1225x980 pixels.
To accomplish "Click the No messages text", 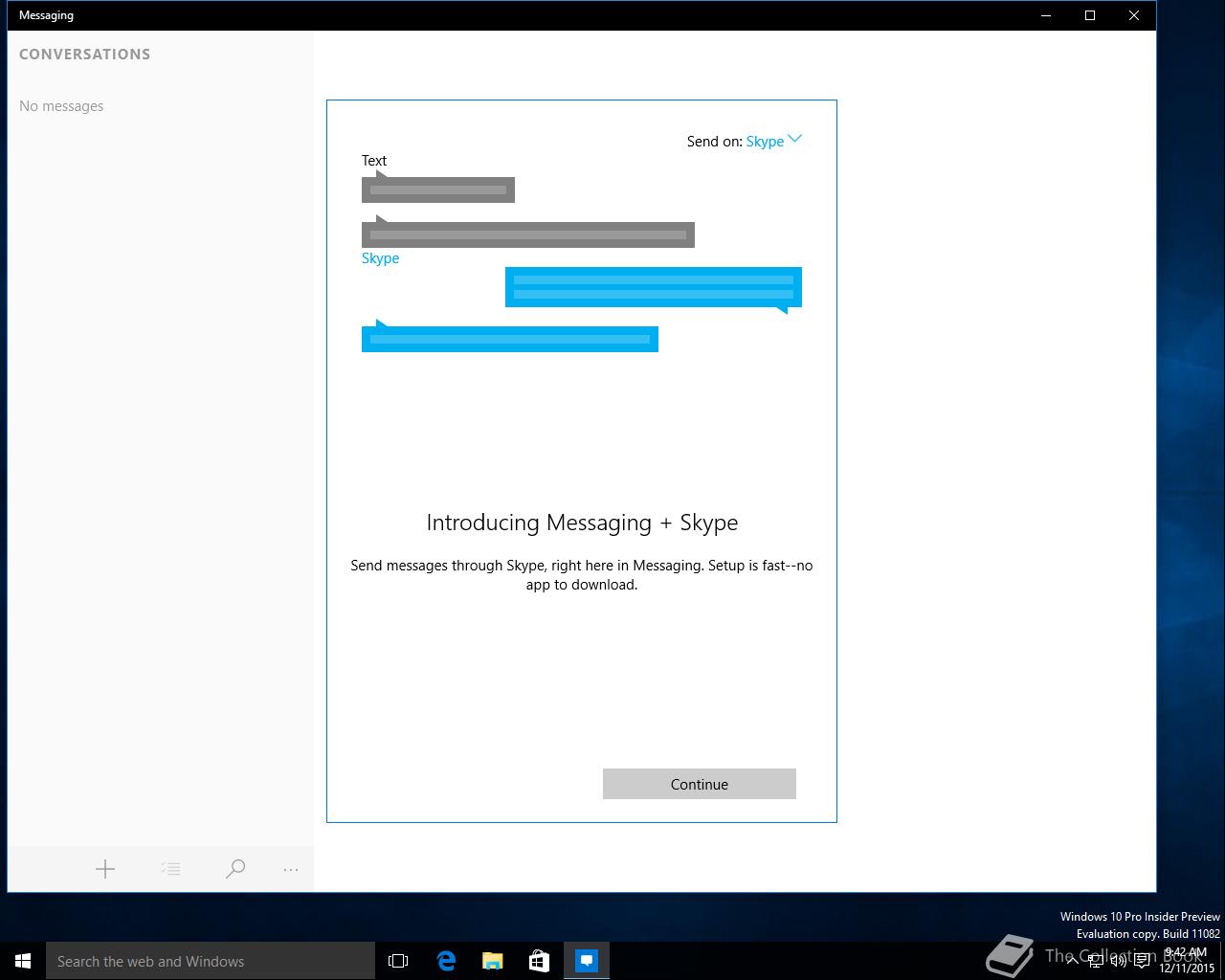I will coord(61,106).
